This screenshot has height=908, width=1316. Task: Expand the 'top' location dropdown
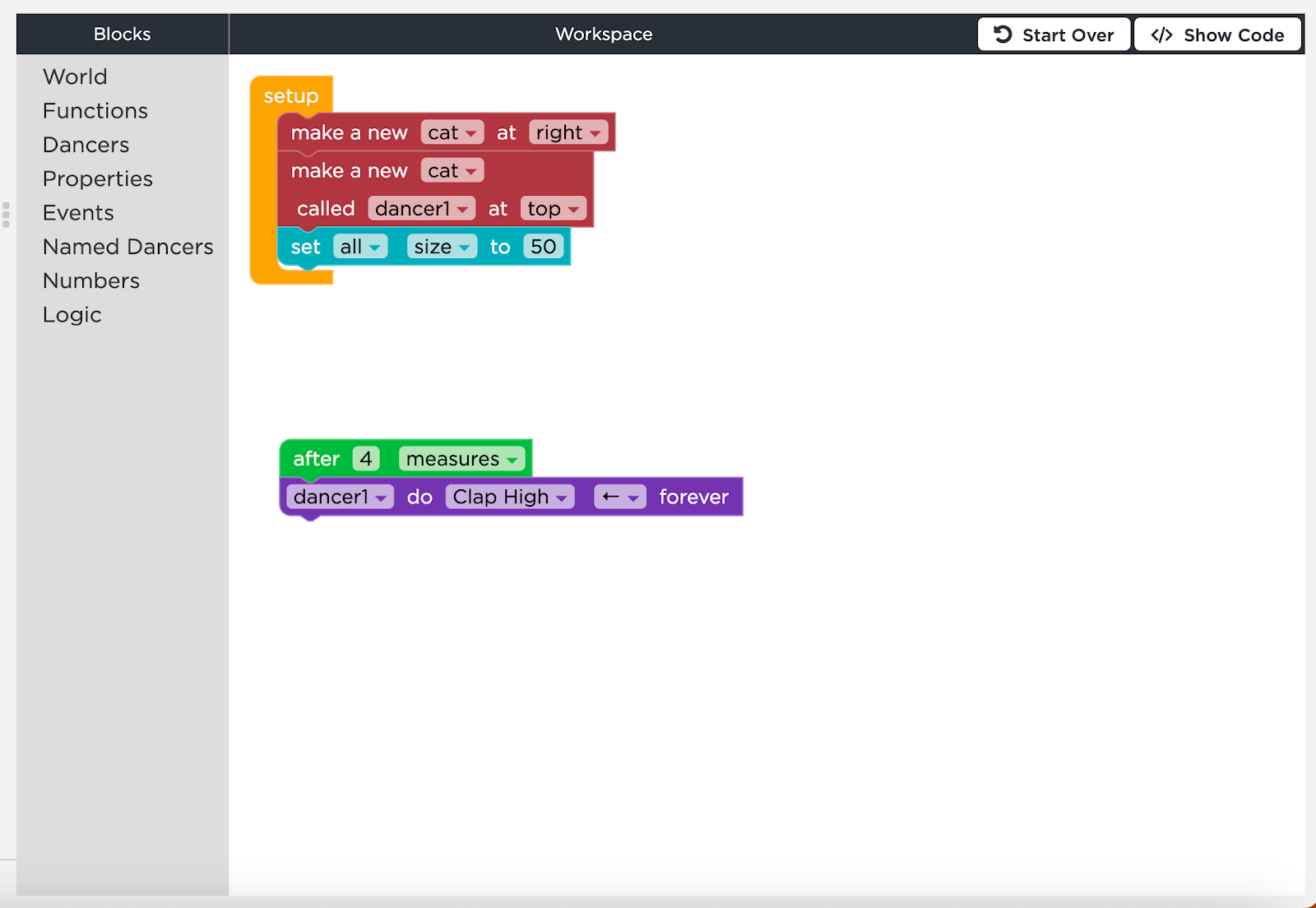coord(554,209)
